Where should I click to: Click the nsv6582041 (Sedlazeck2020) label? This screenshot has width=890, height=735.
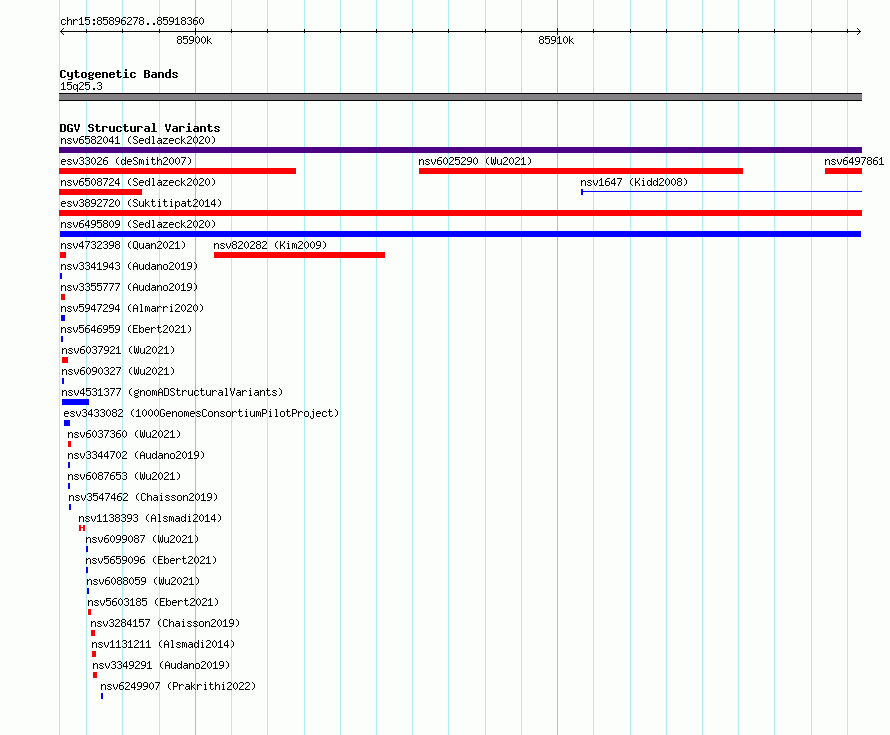pos(138,140)
